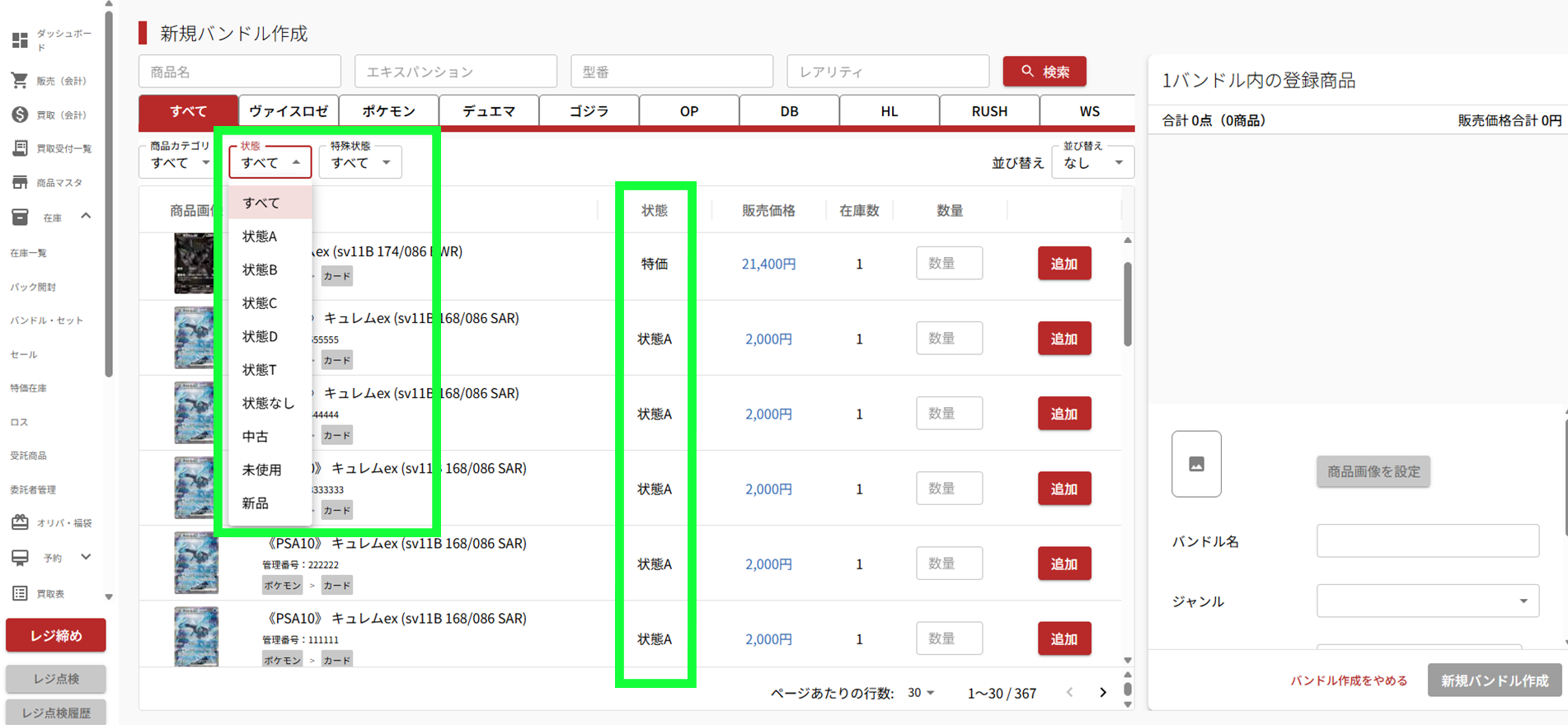This screenshot has height=725, width=1568.
Task: Click the inventory box icon in sidebar
Action: click(x=20, y=217)
